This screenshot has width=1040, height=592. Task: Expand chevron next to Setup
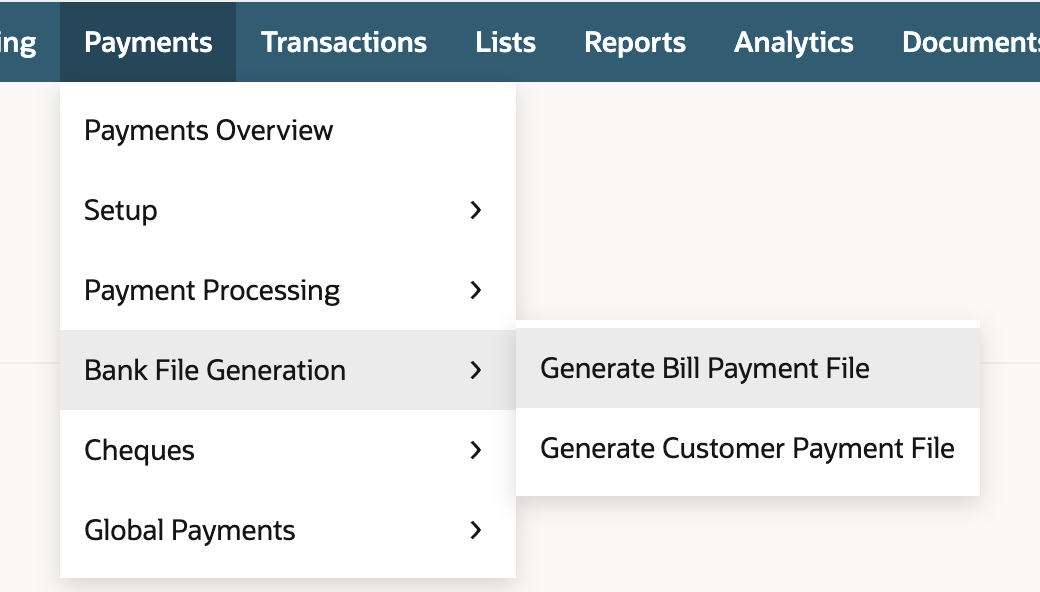pos(476,210)
